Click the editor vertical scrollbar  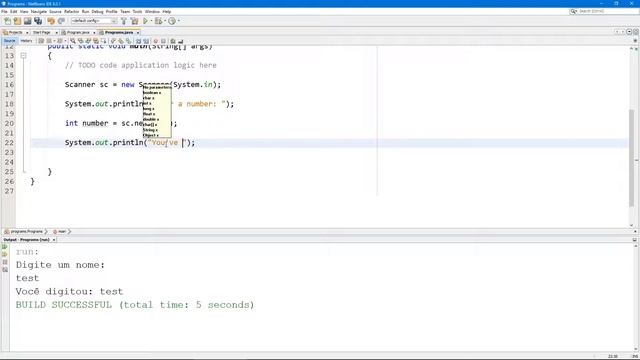631,157
